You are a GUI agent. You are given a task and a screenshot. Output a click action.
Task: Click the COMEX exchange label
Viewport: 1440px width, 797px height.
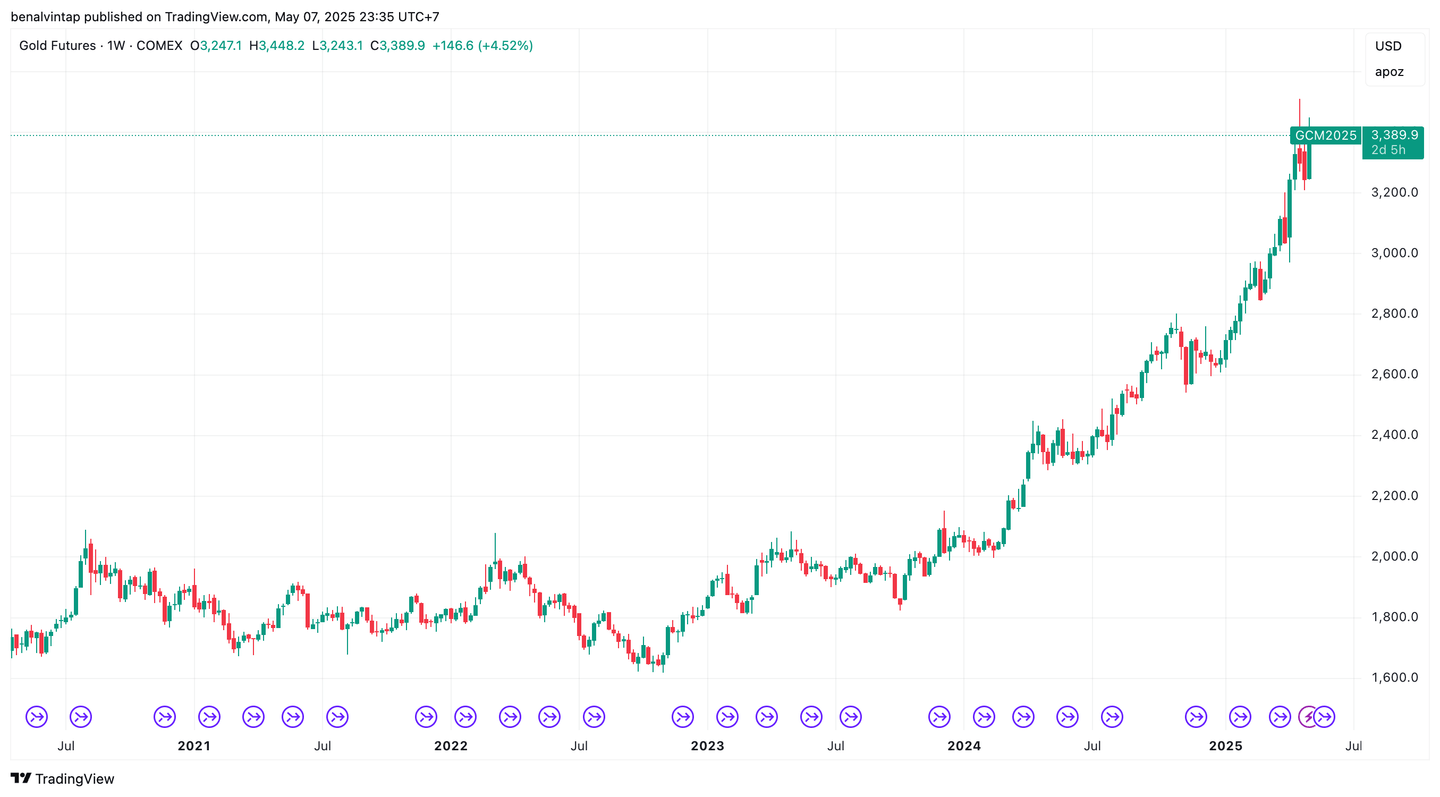(159, 46)
